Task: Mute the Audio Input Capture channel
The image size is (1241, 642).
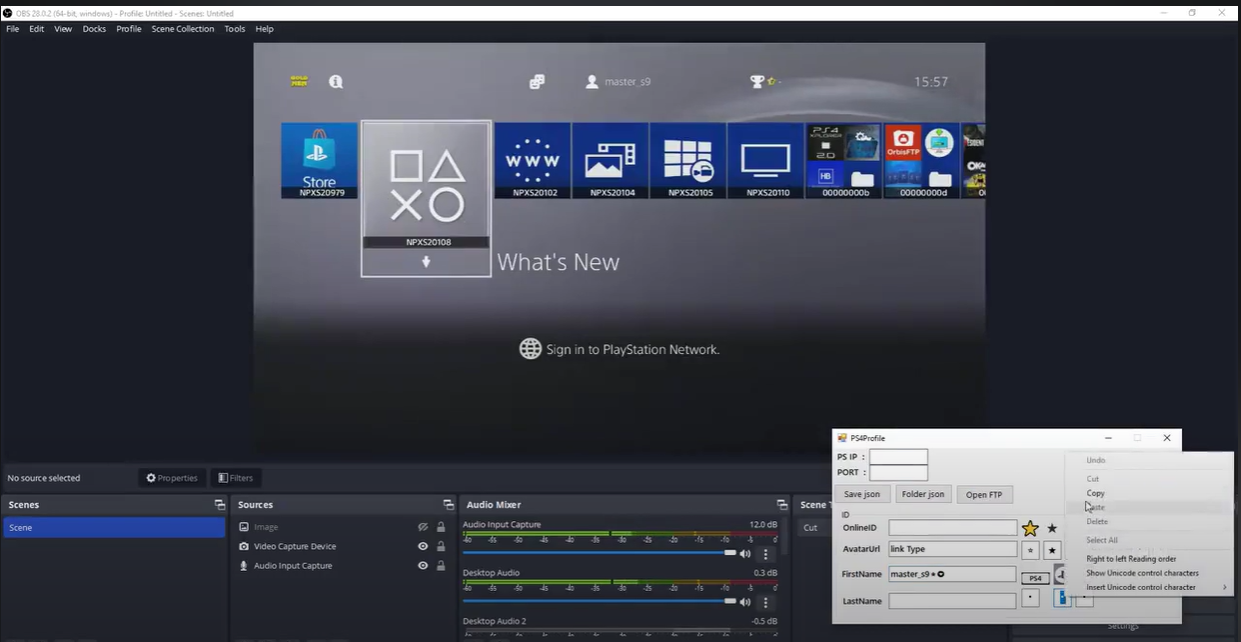Action: (745, 554)
